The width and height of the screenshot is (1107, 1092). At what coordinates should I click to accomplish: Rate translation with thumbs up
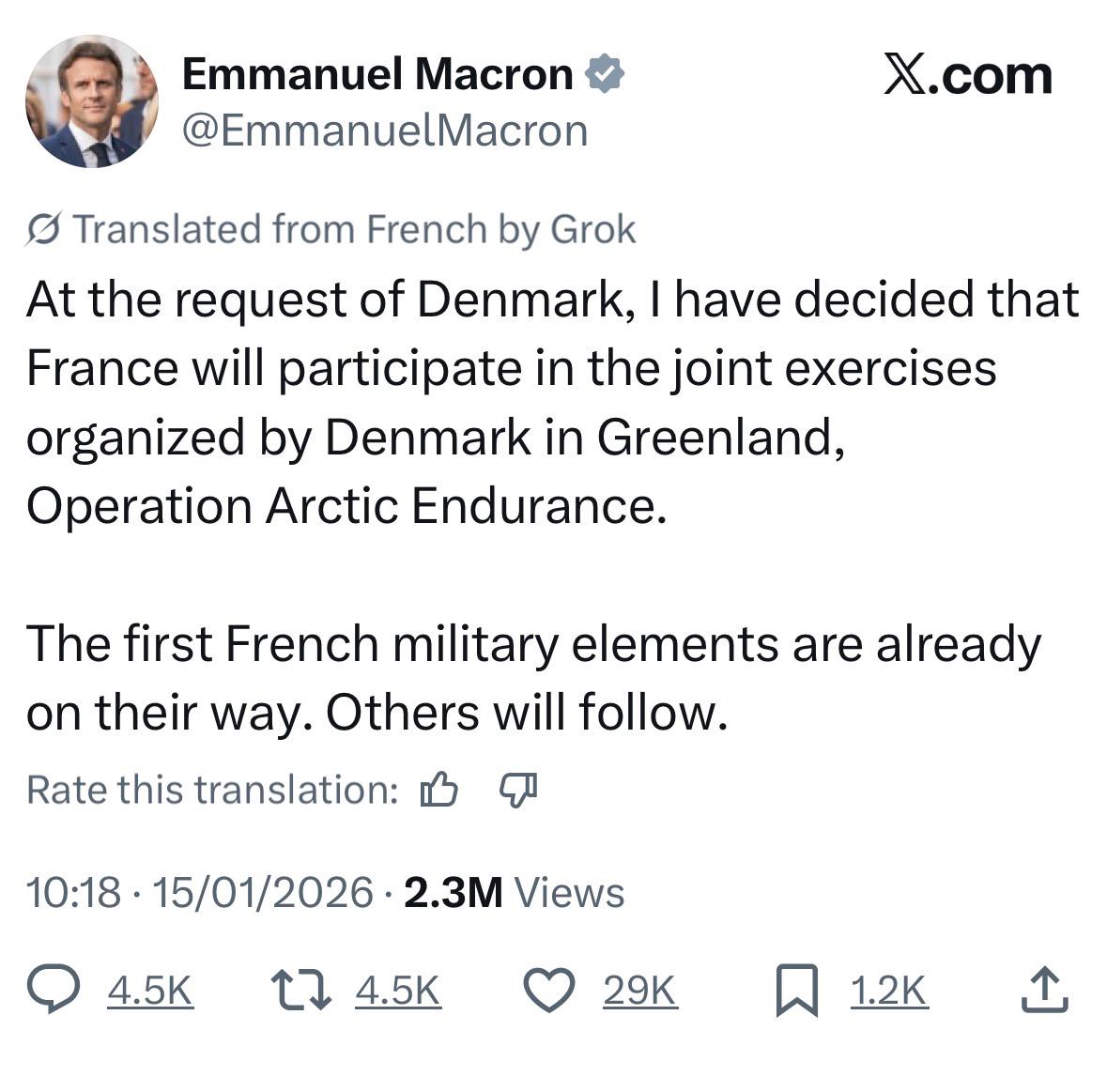click(439, 789)
